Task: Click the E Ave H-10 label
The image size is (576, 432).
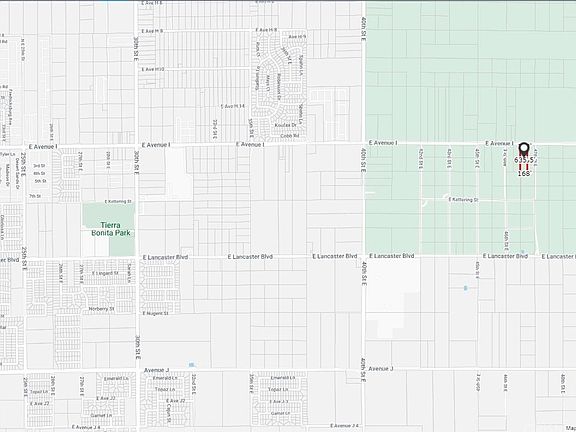Action: (x=153, y=69)
